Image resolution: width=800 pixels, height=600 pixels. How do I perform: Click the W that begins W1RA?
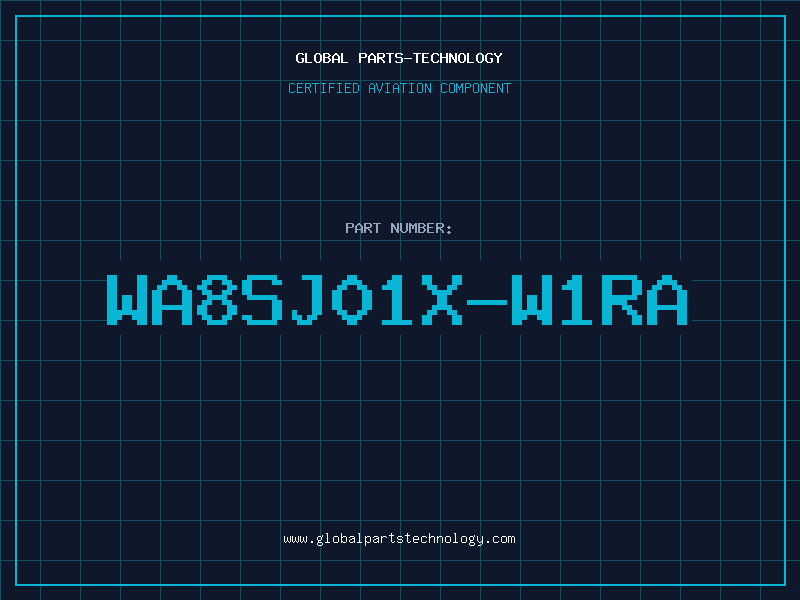pos(532,300)
